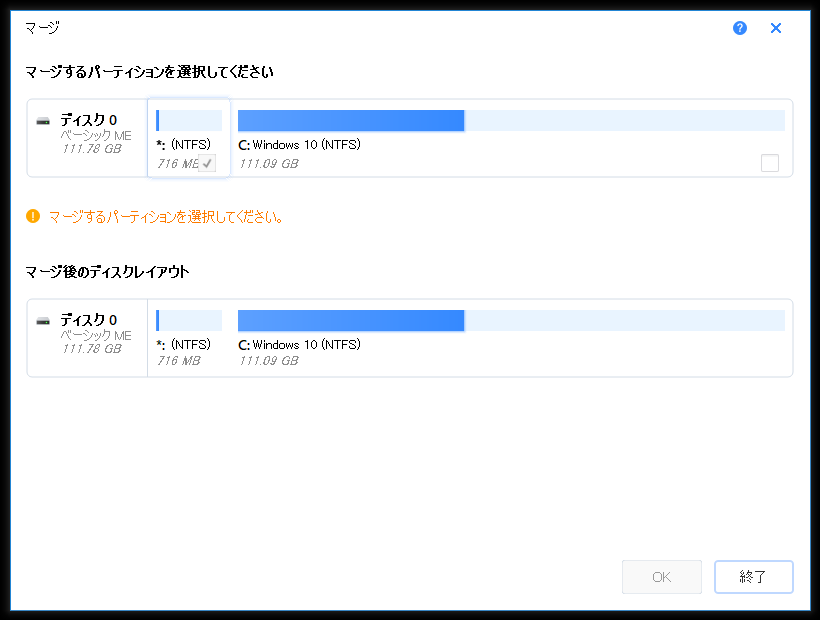
Task: Click the マージ dialog title text
Action: click(42, 28)
